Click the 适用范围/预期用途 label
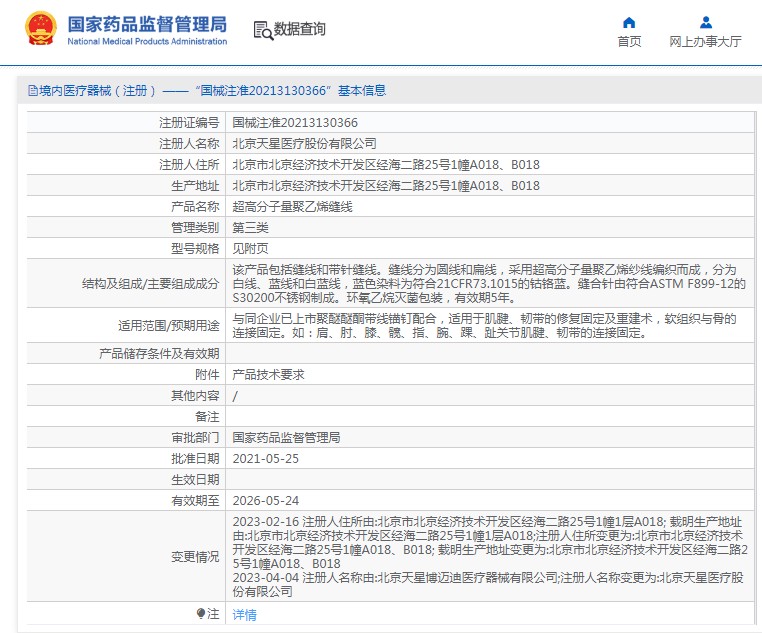The width and height of the screenshot is (762, 633). click(169, 325)
